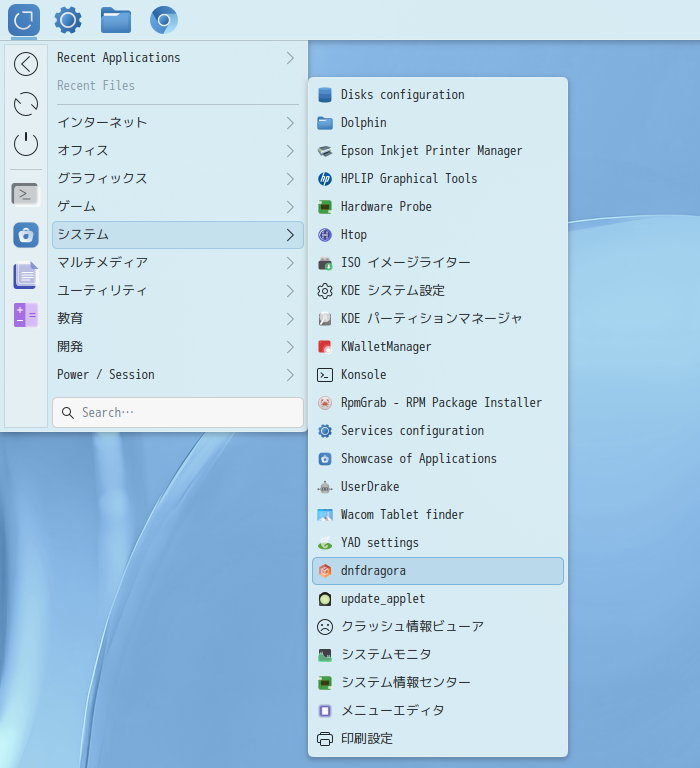Expand the Power / Session chevron
This screenshot has height=768, width=700.
[290, 375]
